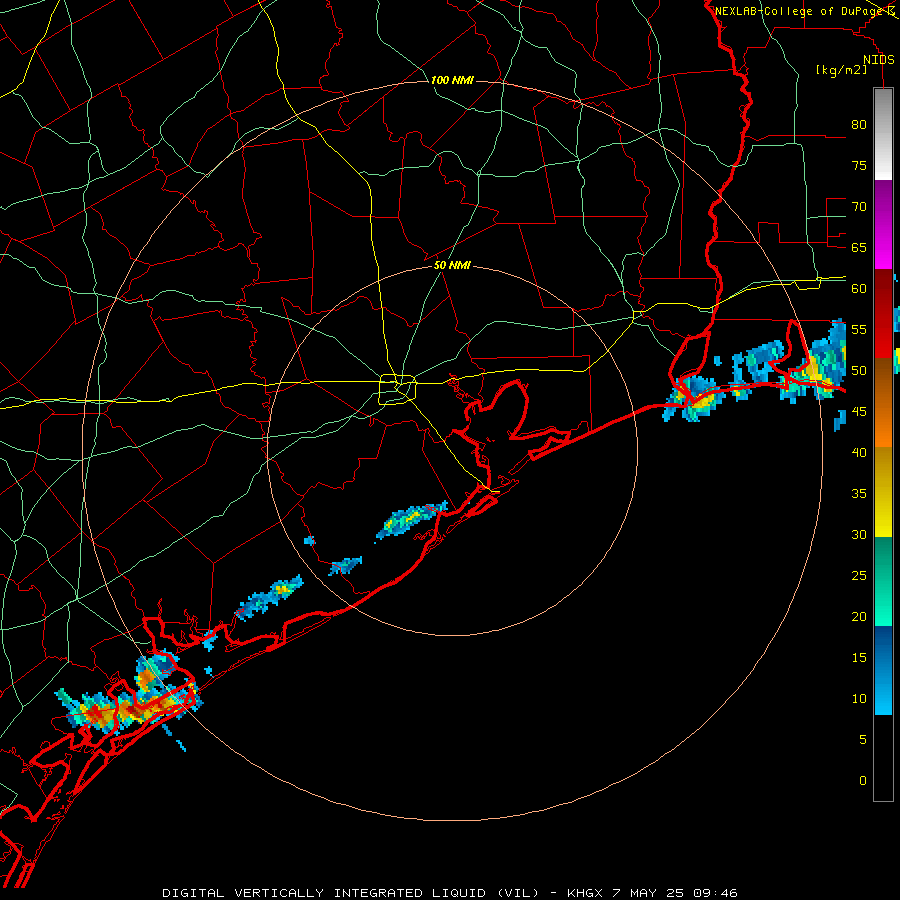Click the legend value 50
Viewport: 900px width, 900px height.
(x=859, y=370)
